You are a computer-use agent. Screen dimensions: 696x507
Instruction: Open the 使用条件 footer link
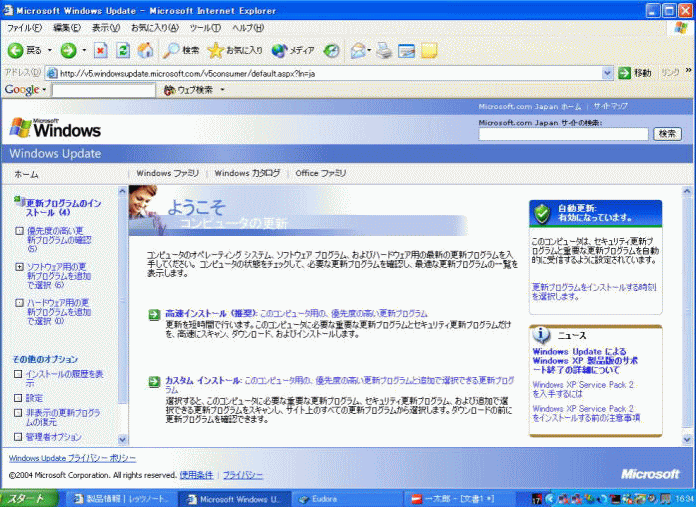click(x=196, y=475)
